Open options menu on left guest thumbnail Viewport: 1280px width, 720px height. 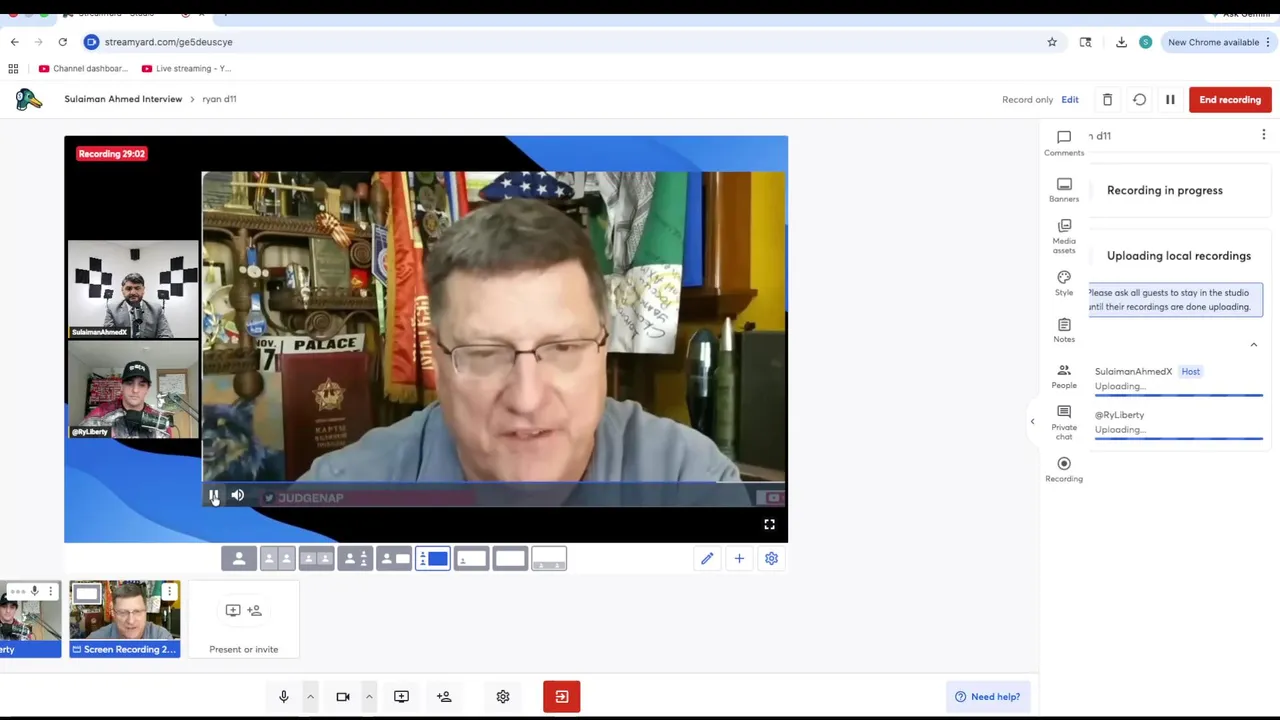pos(50,592)
